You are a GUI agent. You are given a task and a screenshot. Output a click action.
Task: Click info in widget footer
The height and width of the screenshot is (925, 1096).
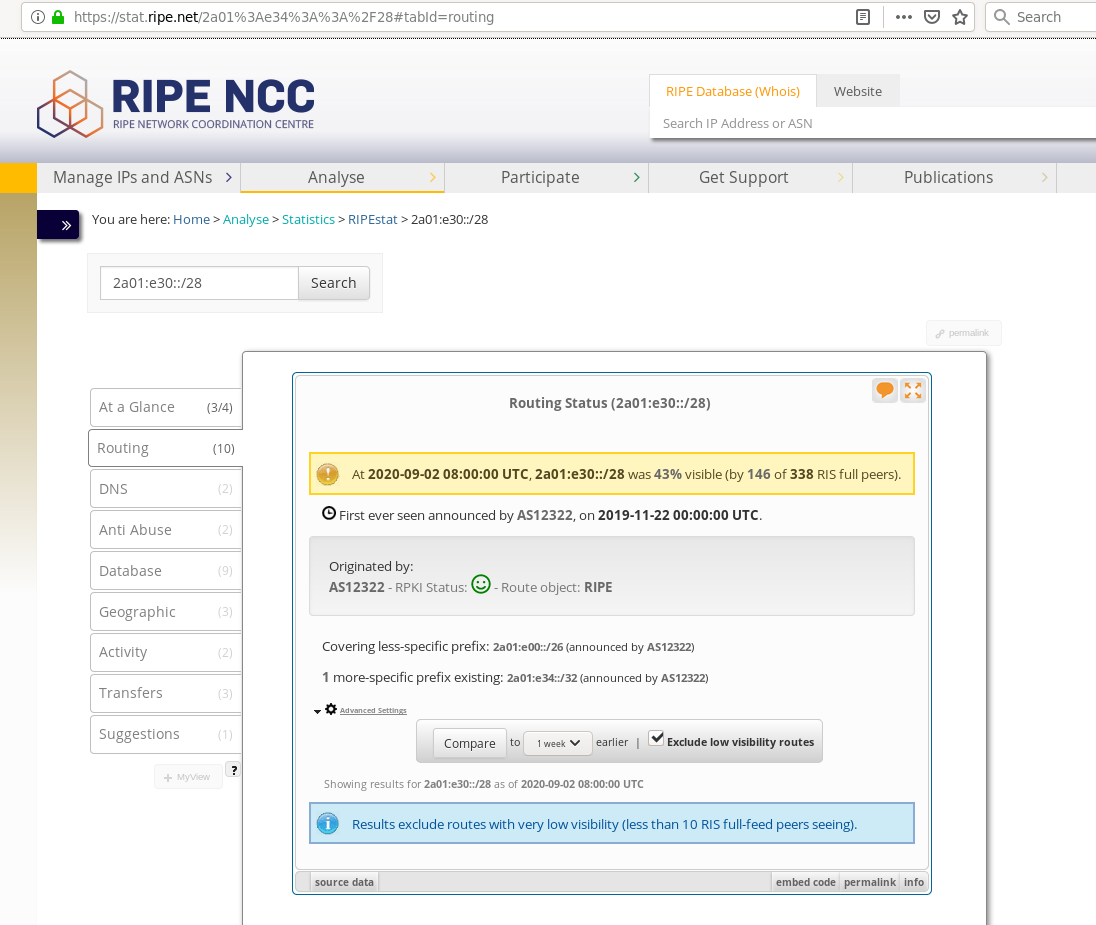click(914, 882)
